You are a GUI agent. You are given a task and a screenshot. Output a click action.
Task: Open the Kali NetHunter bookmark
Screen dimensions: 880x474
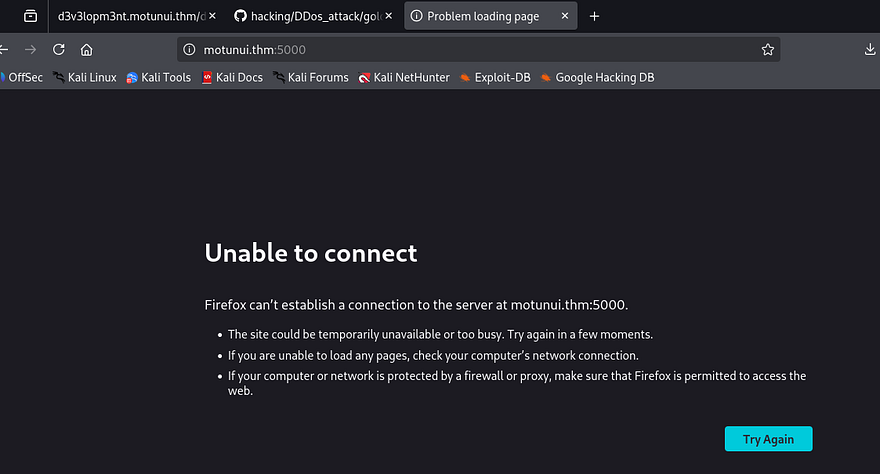click(x=404, y=77)
